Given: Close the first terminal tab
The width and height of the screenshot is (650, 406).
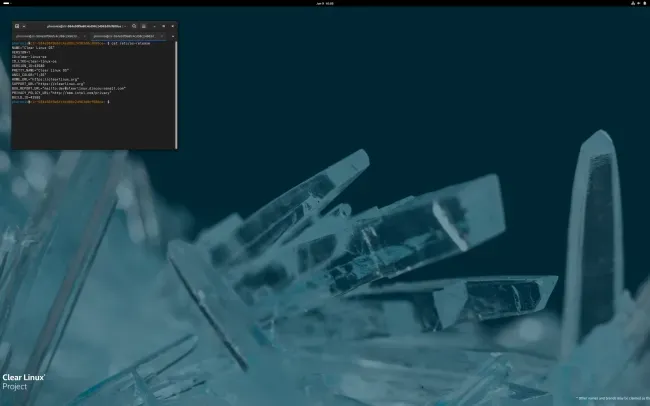Looking at the screenshot, I should coord(85,36).
